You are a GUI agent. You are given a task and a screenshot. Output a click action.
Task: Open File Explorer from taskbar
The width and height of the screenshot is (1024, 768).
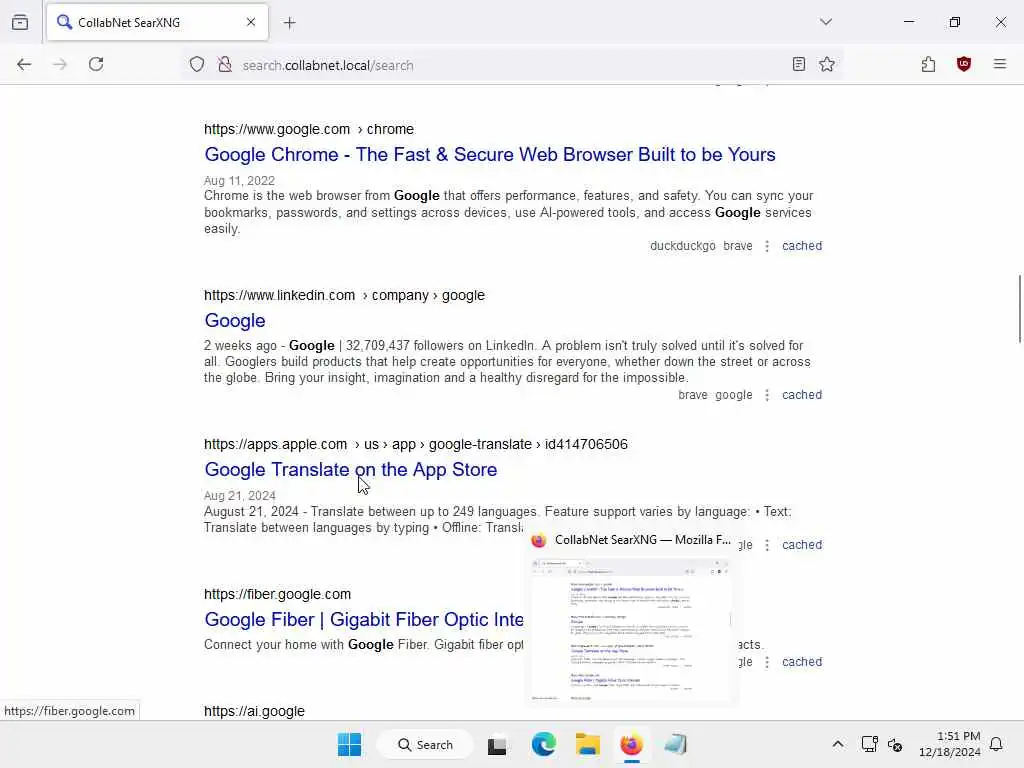[588, 744]
